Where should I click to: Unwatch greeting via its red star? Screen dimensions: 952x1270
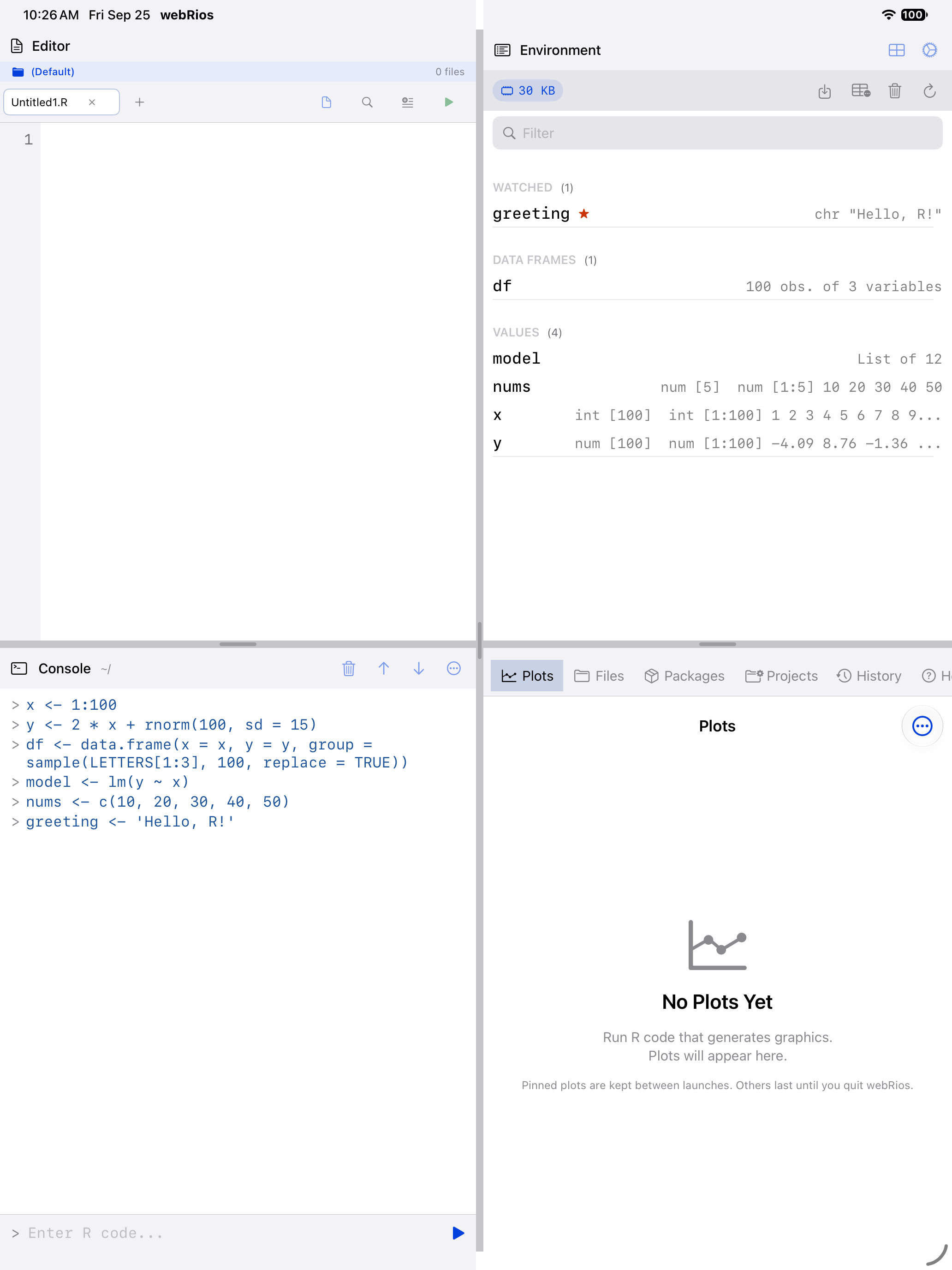583,214
